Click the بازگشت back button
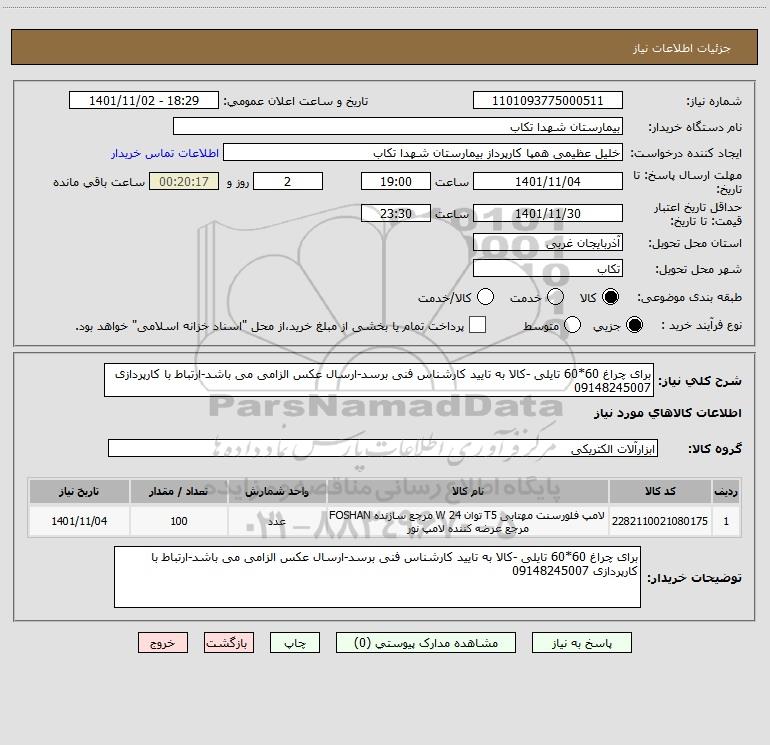770x745 pixels. [229, 643]
